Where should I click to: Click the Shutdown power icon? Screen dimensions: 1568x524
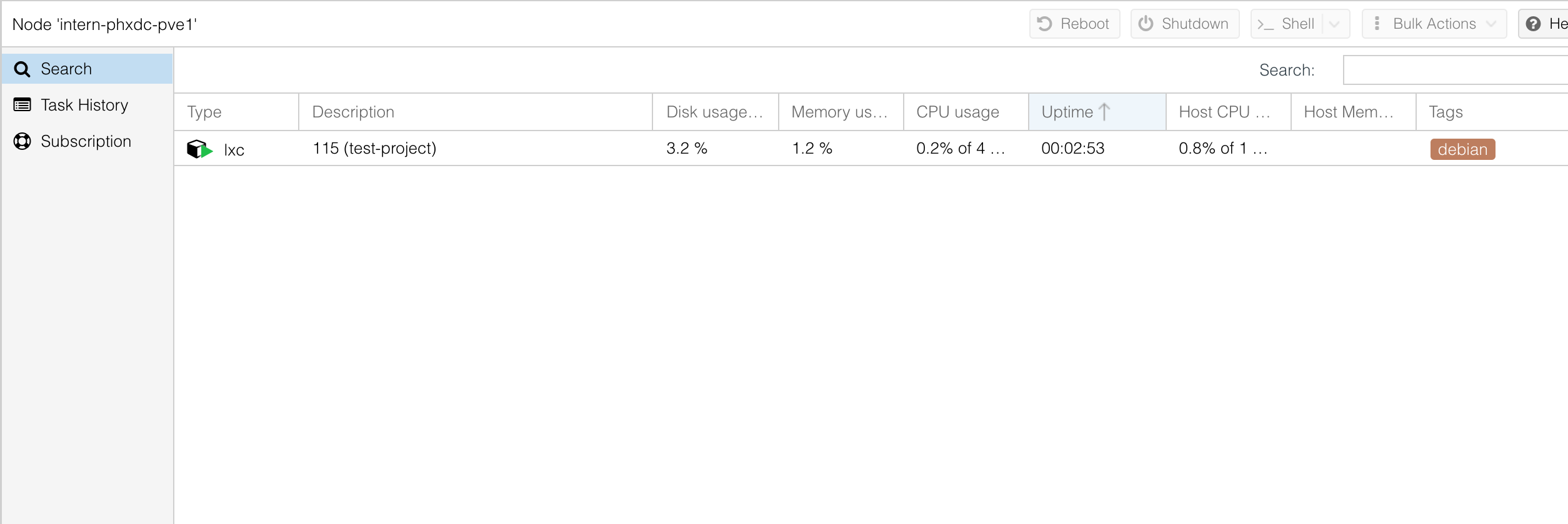click(1147, 23)
